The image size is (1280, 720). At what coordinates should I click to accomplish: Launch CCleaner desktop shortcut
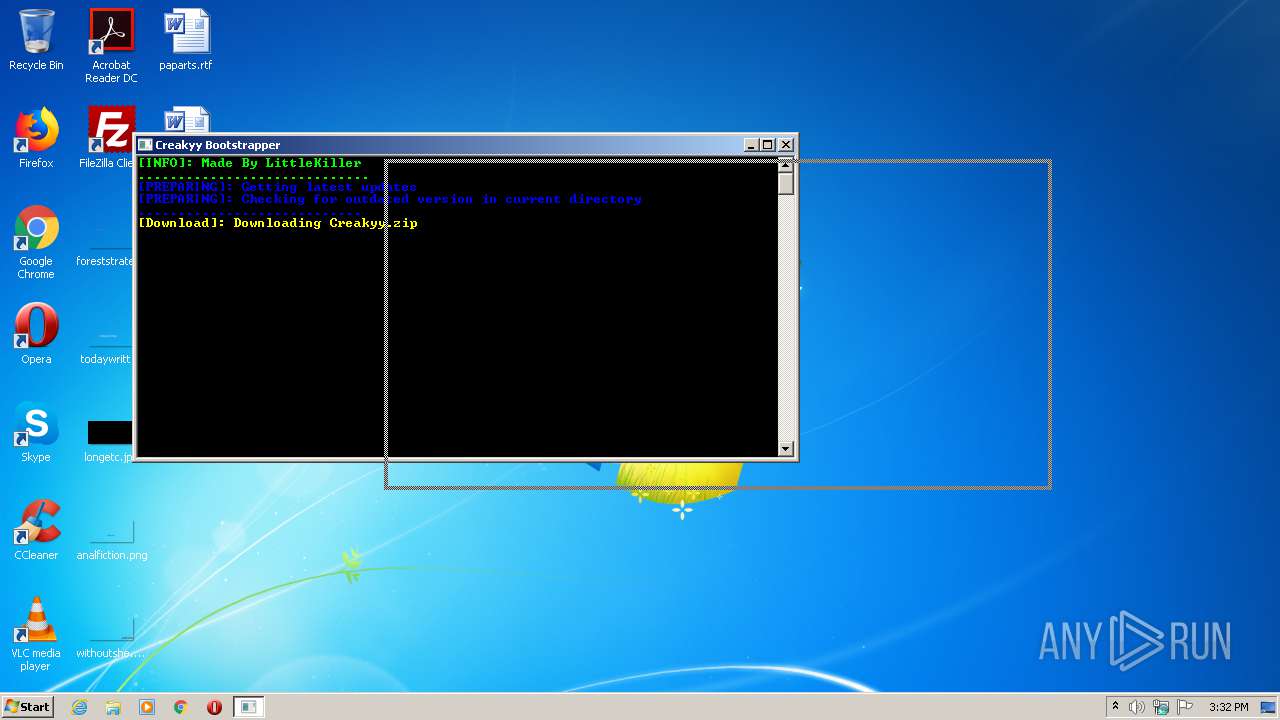tap(36, 530)
